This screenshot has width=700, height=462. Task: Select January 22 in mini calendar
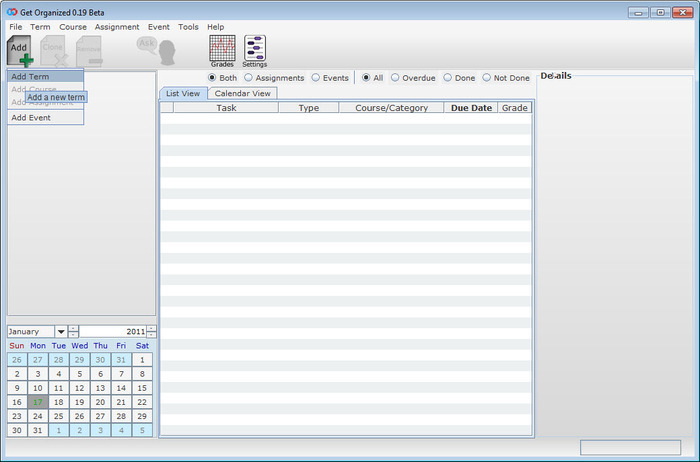142,402
